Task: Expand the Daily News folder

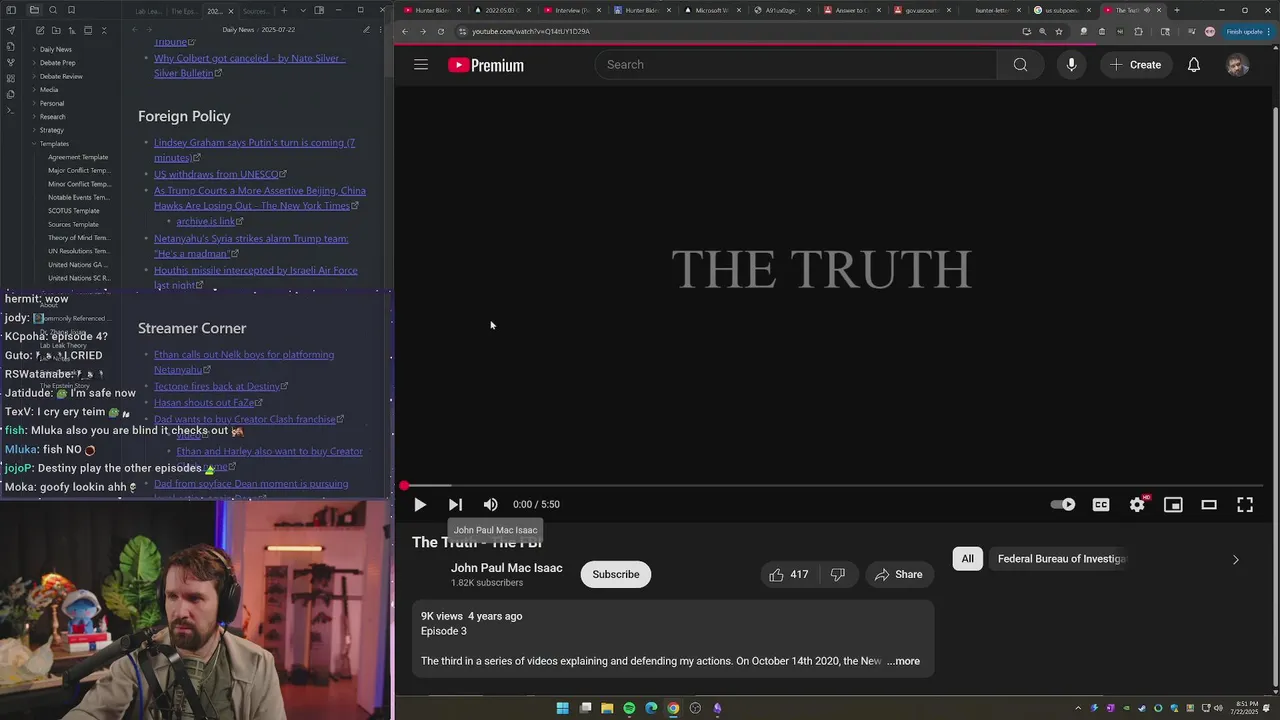Action: [x=55, y=49]
